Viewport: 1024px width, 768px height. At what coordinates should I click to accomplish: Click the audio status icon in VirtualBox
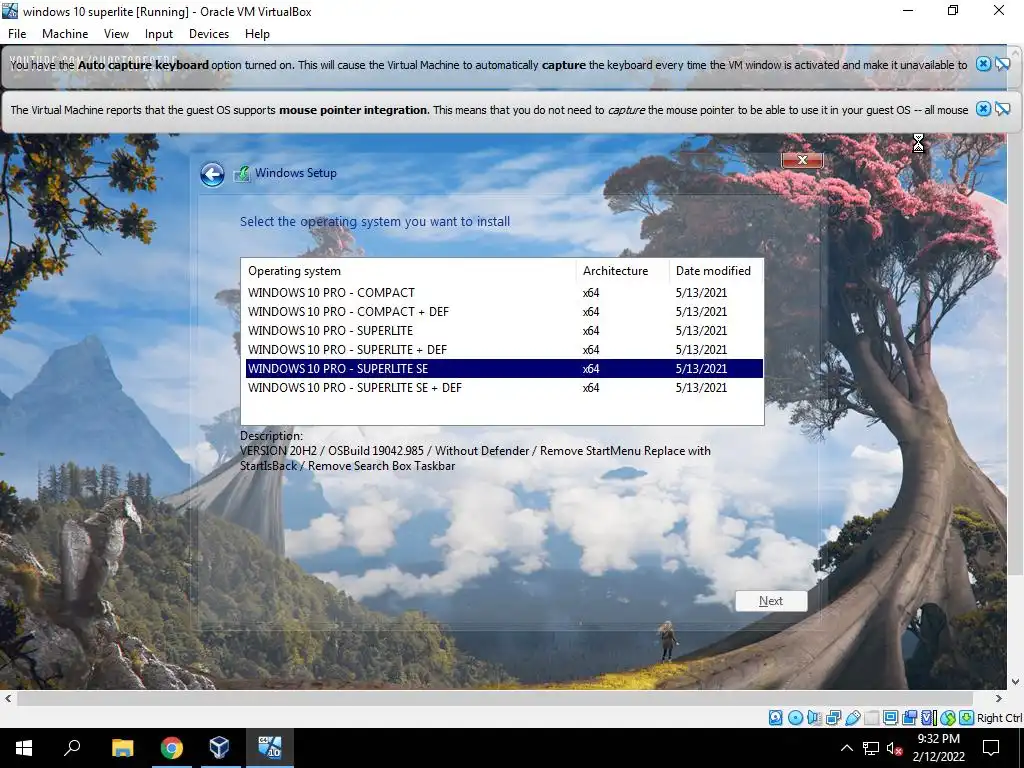coord(814,718)
